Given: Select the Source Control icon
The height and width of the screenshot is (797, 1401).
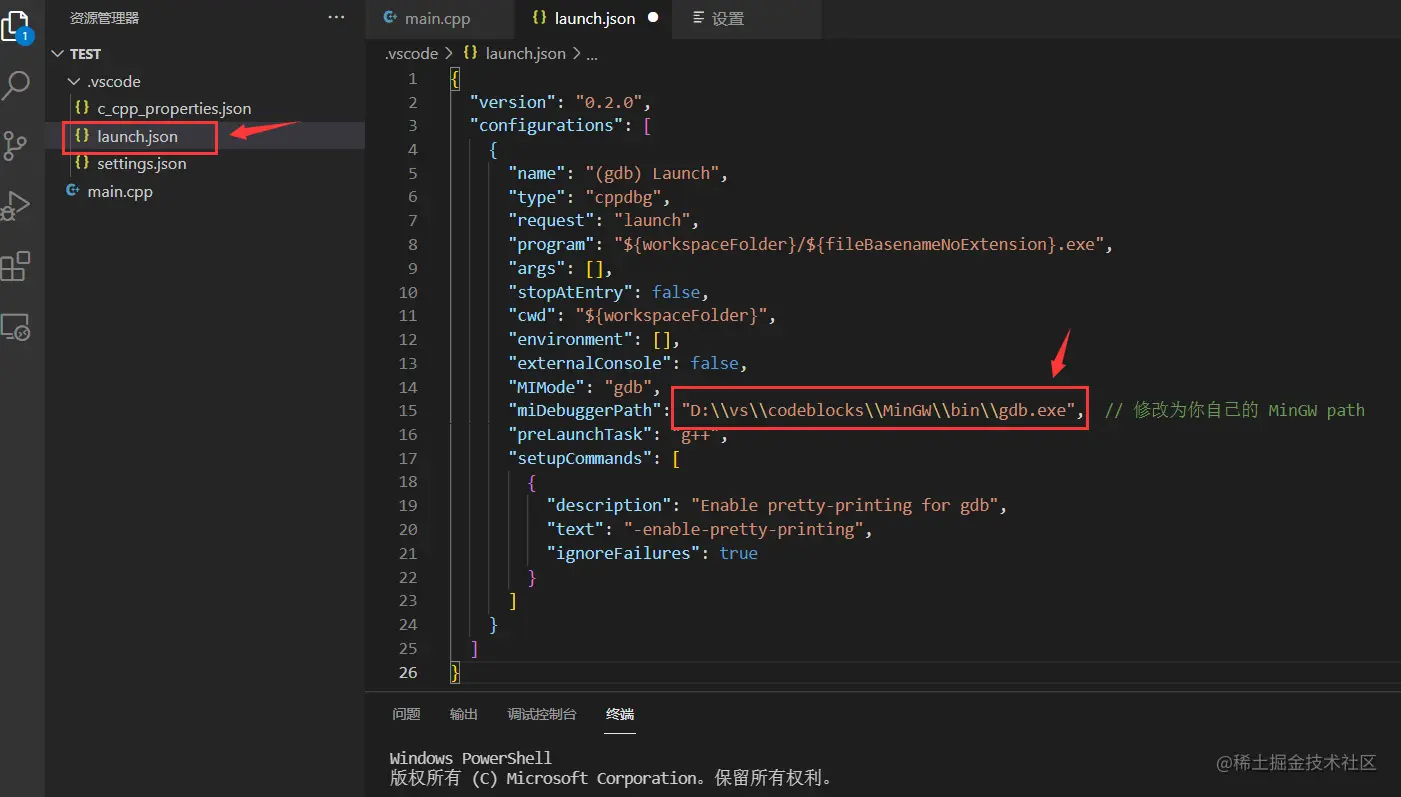Looking at the screenshot, I should [17, 146].
